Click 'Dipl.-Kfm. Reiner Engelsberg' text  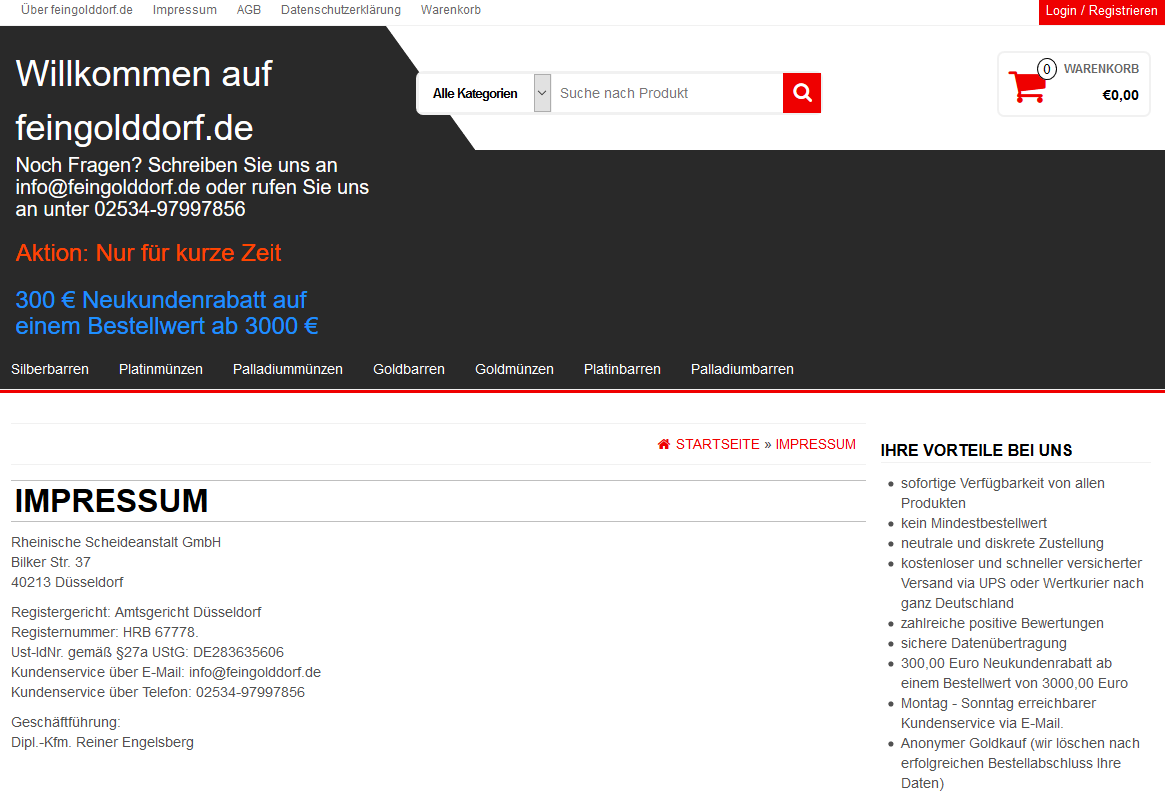click(103, 743)
